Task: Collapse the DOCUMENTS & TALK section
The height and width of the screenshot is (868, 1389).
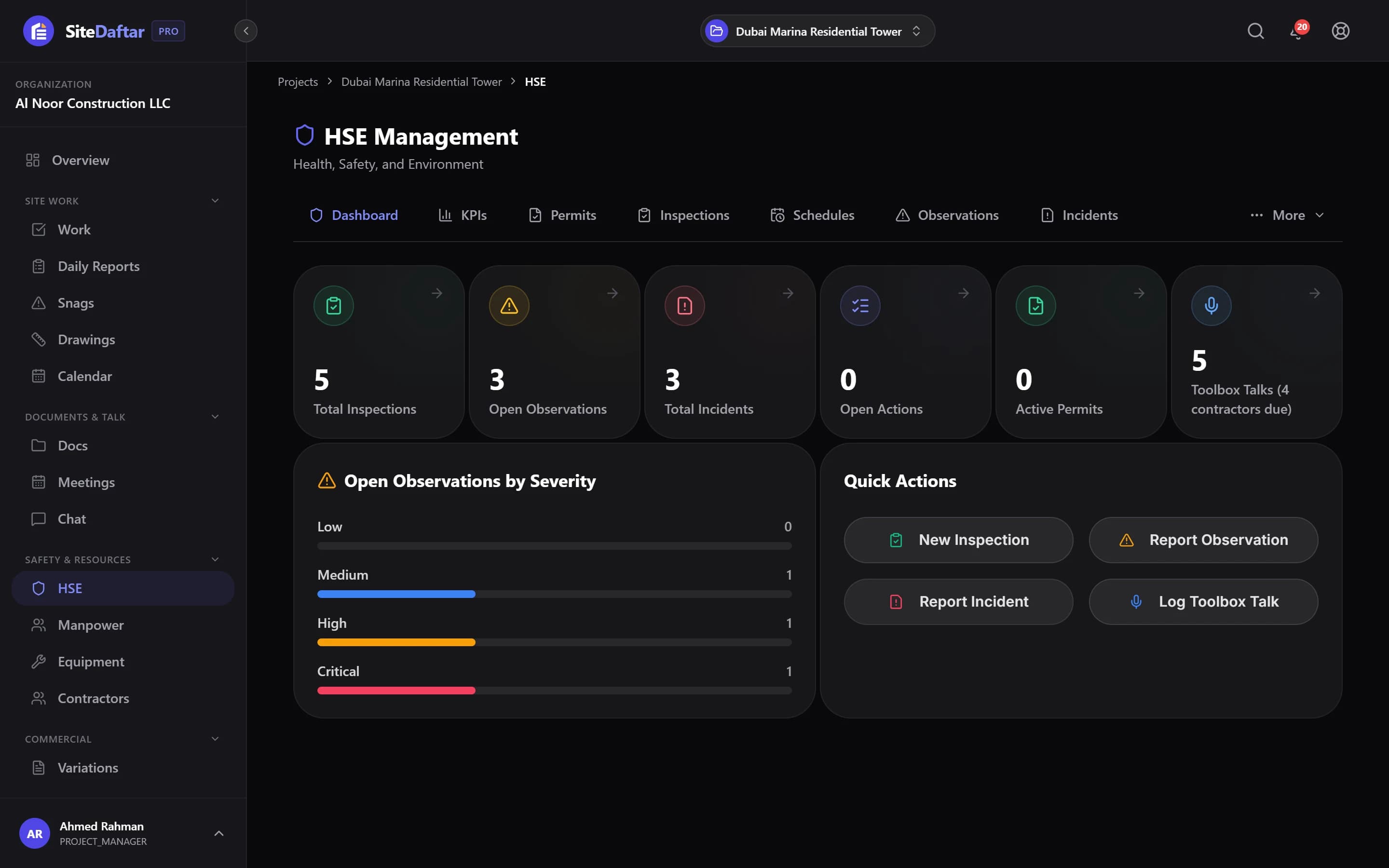Action: click(215, 417)
